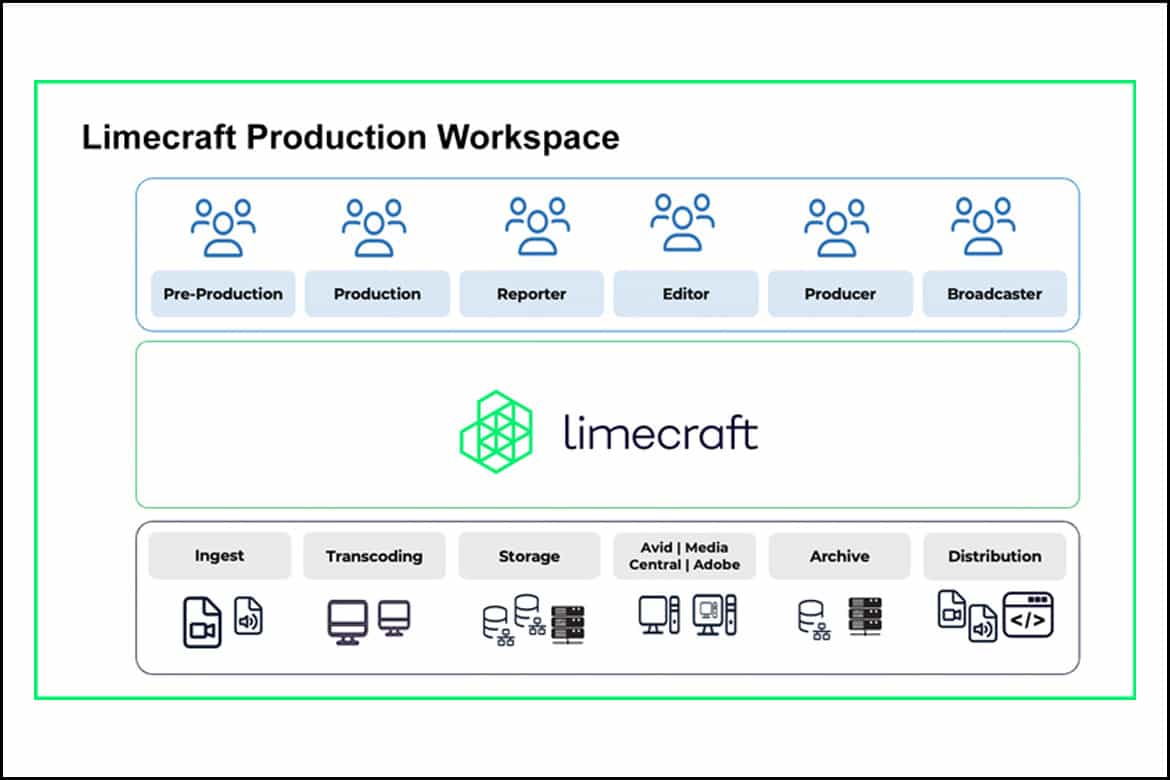Click the large monitor icon under Transcoding

(x=348, y=622)
